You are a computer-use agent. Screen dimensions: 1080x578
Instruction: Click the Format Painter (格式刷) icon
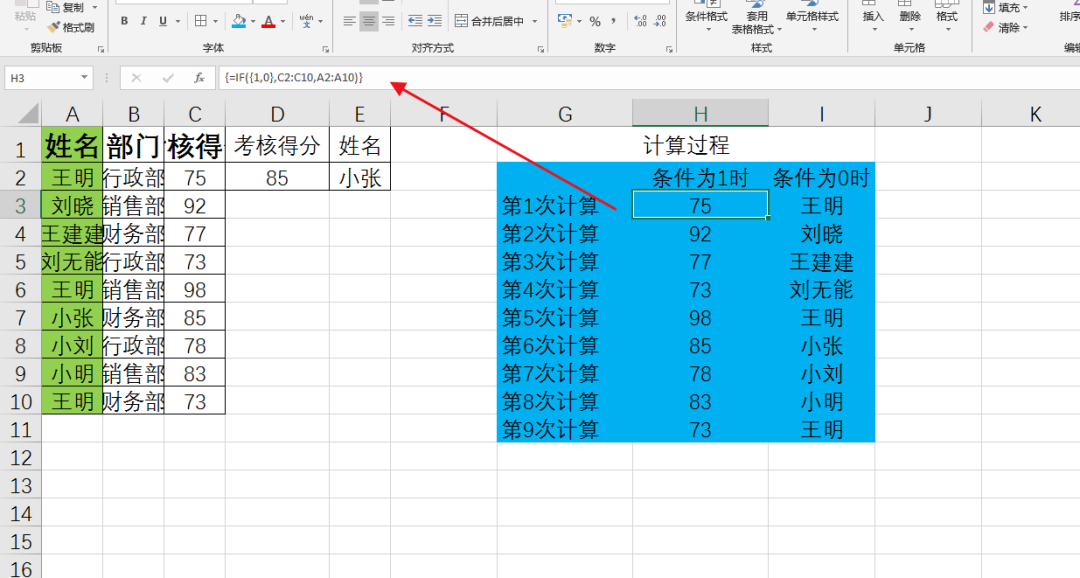[70, 27]
